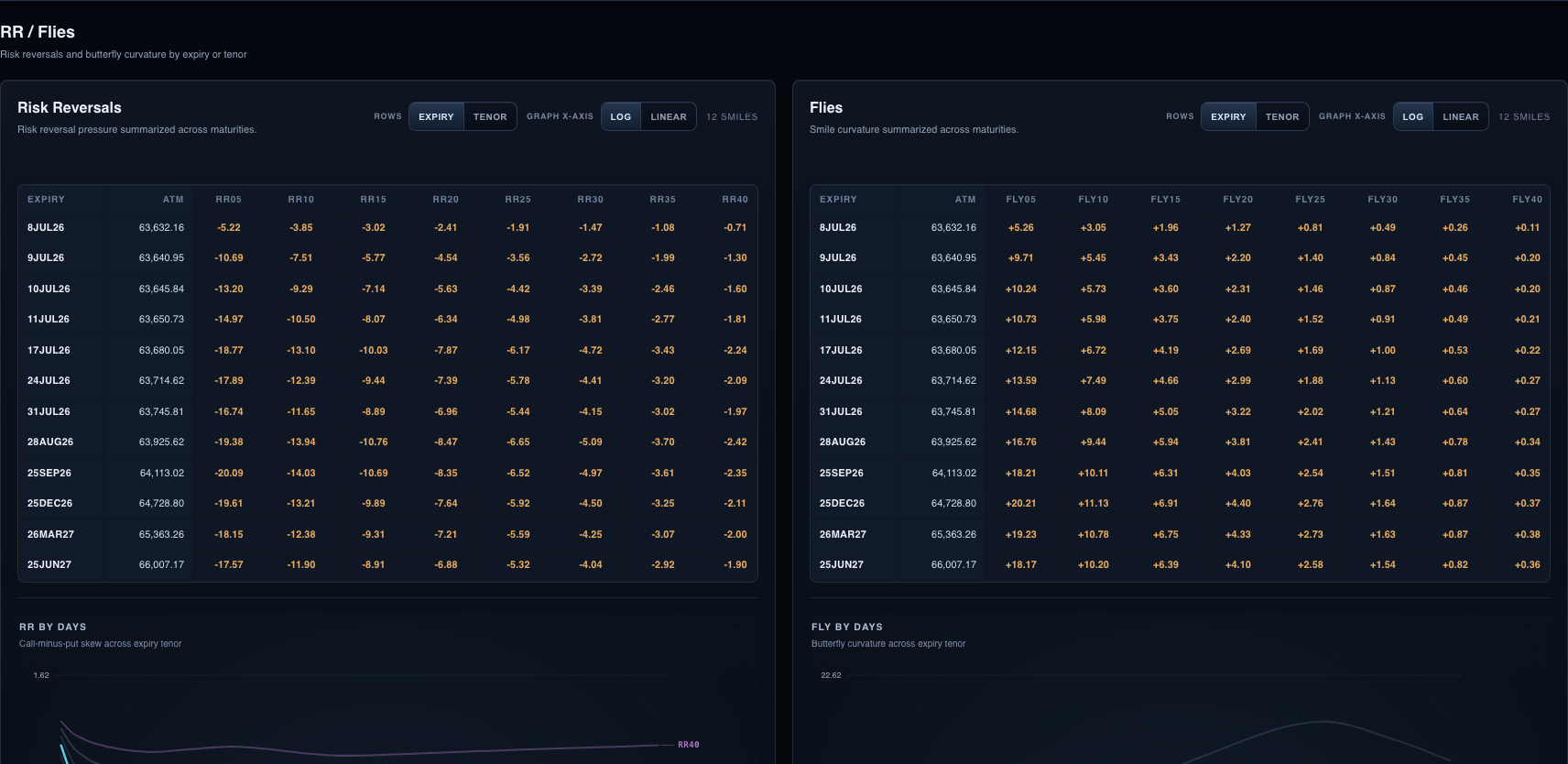
Task: Click FLY05 value +20.21
Action: 1021,503
